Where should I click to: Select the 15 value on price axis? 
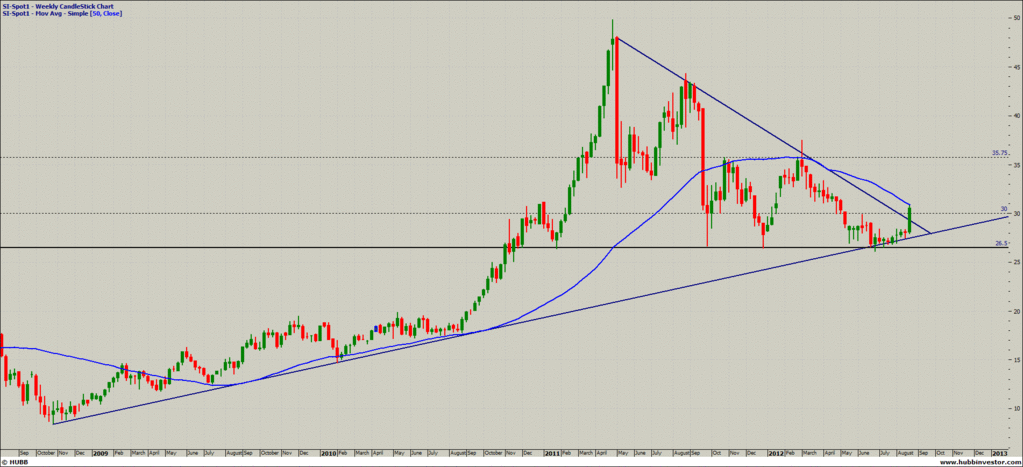click(1016, 359)
